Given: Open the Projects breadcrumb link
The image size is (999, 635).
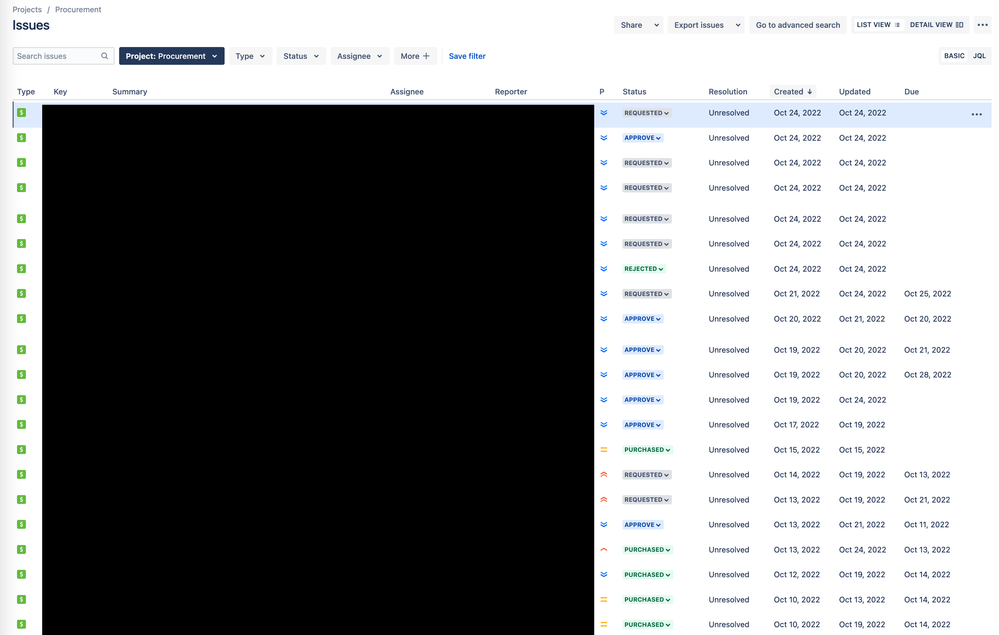Looking at the screenshot, I should [27, 10].
